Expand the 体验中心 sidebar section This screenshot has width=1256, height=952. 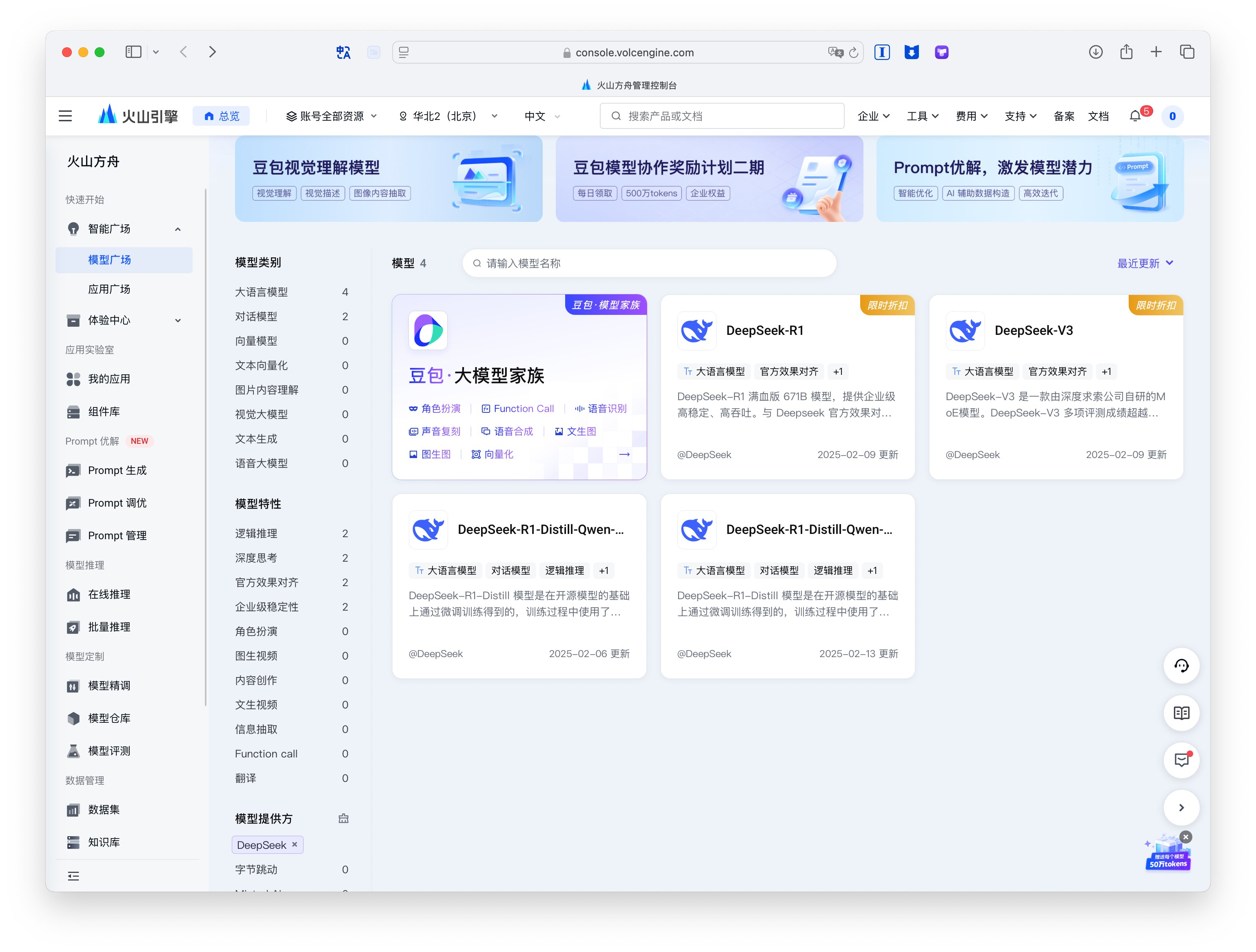[x=178, y=320]
